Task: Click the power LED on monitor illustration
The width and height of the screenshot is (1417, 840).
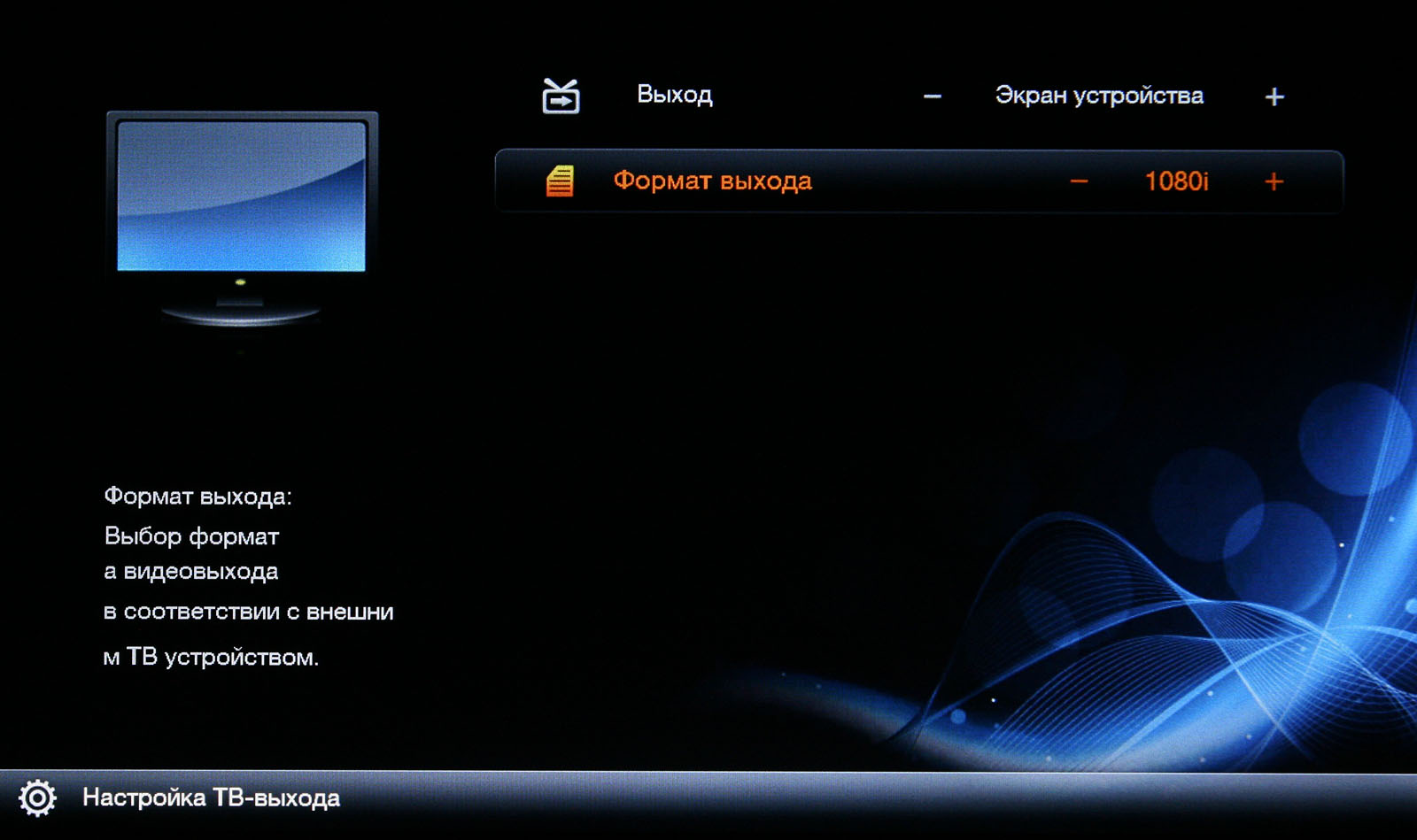Action: pyautogui.click(x=240, y=282)
